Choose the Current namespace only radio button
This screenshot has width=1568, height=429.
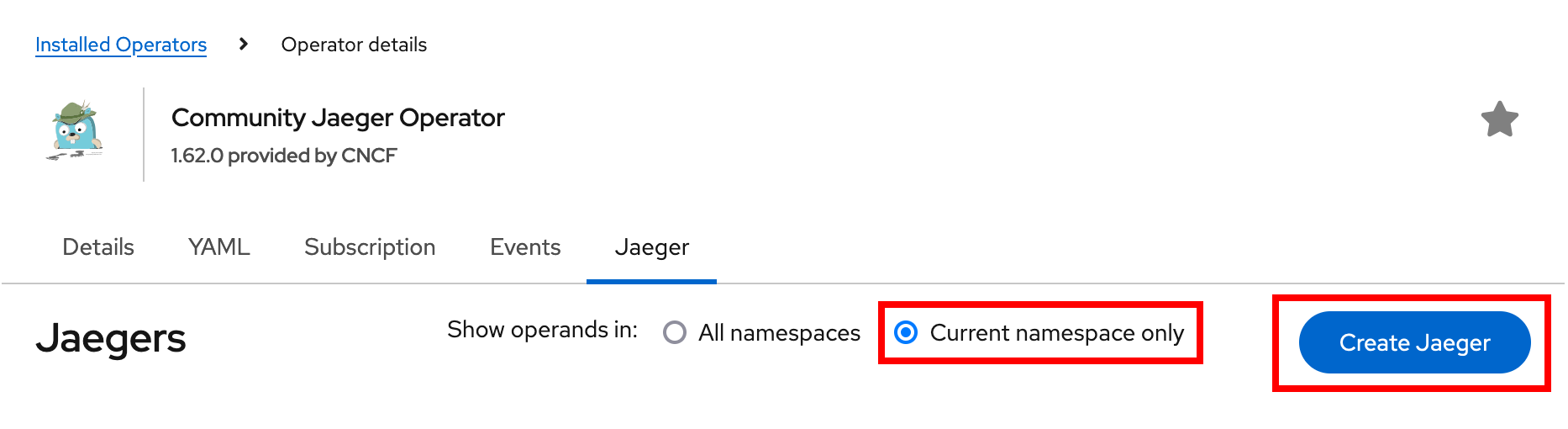tap(906, 333)
